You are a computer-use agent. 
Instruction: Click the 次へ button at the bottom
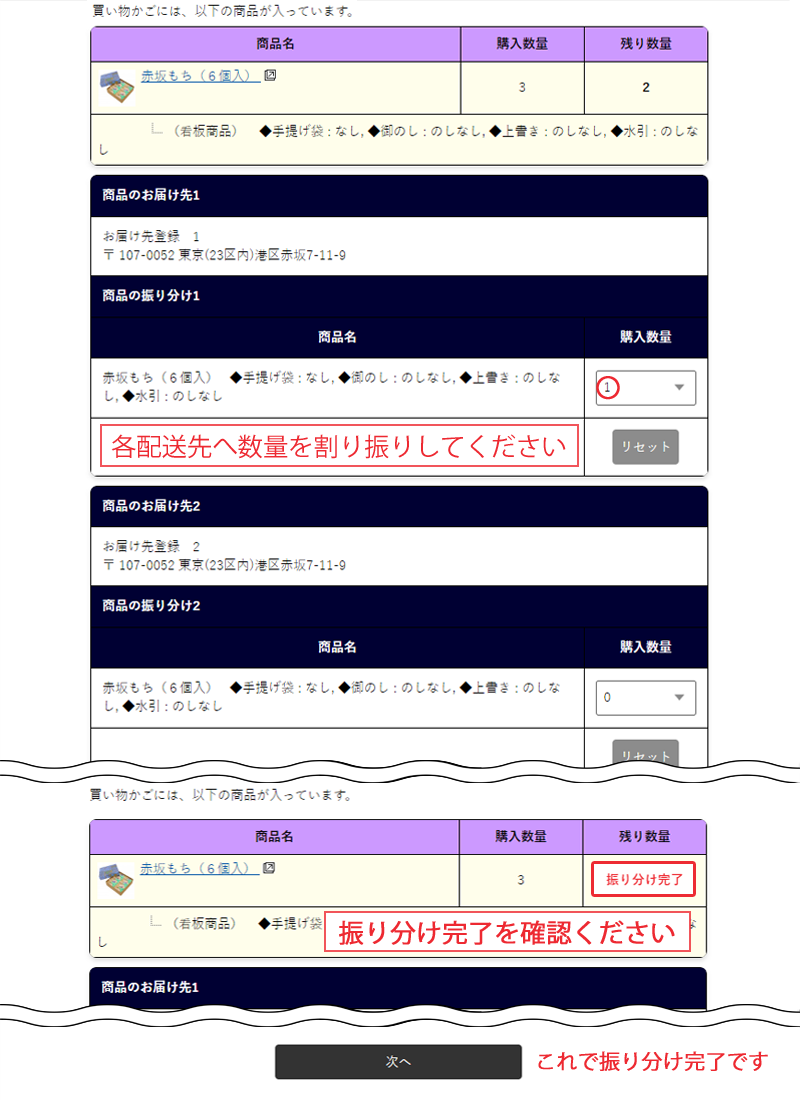pyautogui.click(x=398, y=1062)
